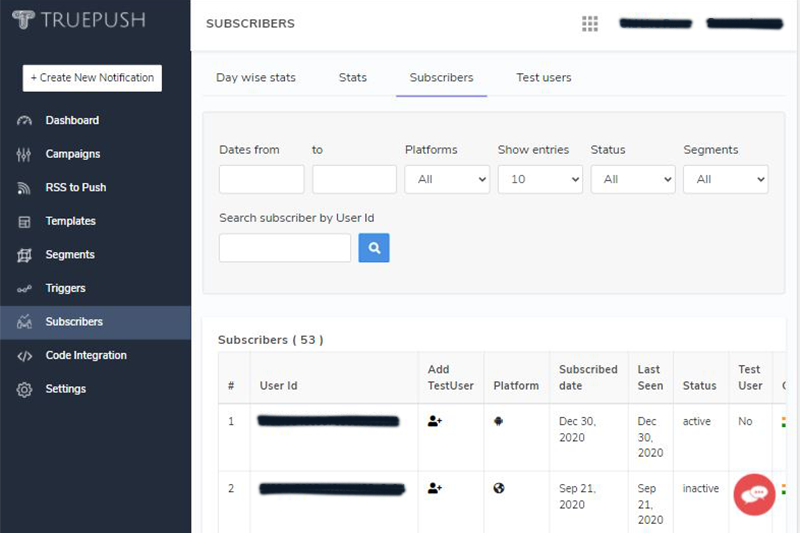800x533 pixels.
Task: Open the apps grid icon in header
Action: [x=590, y=23]
